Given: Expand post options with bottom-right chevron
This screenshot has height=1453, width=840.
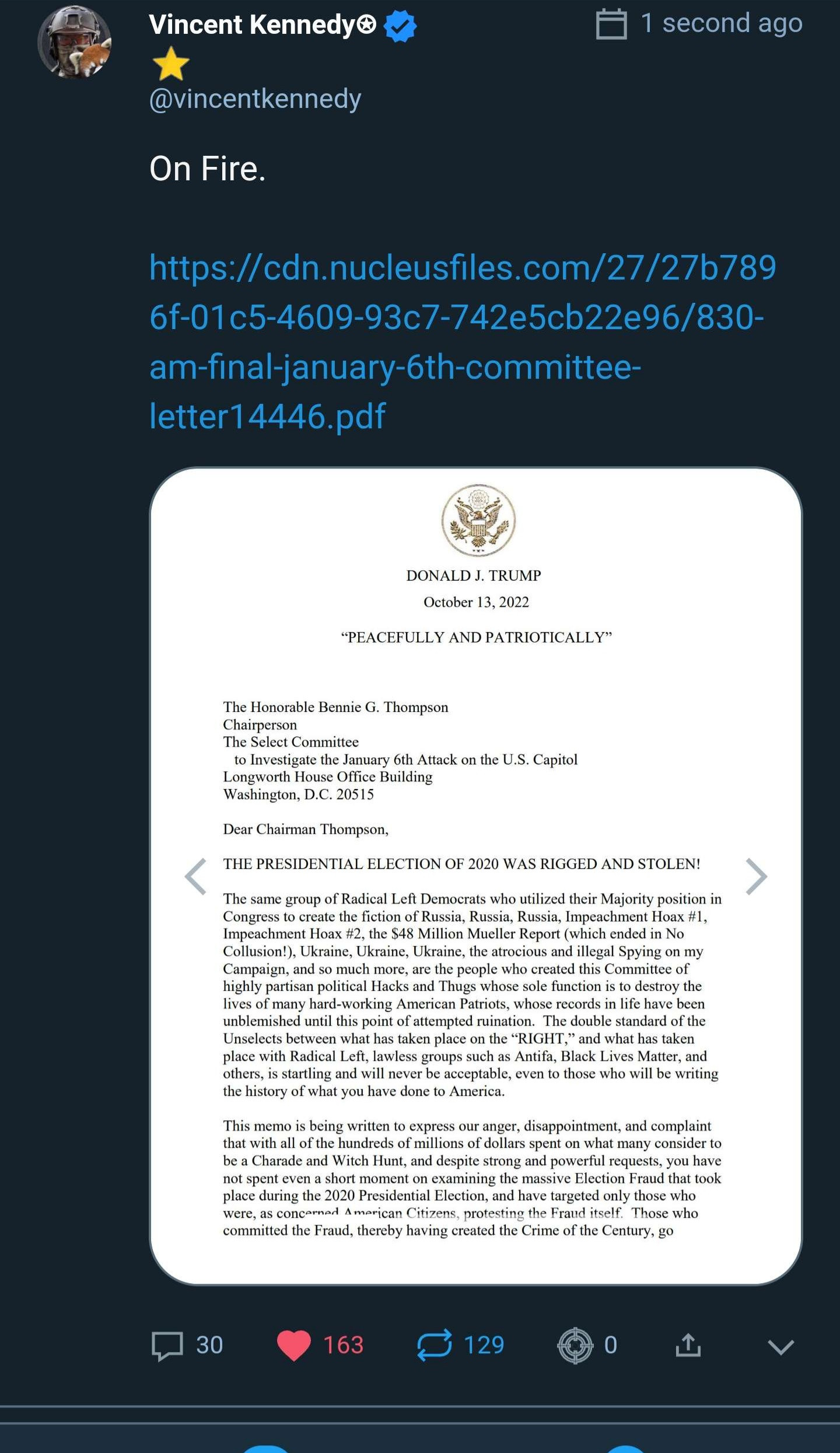Looking at the screenshot, I should 780,1346.
